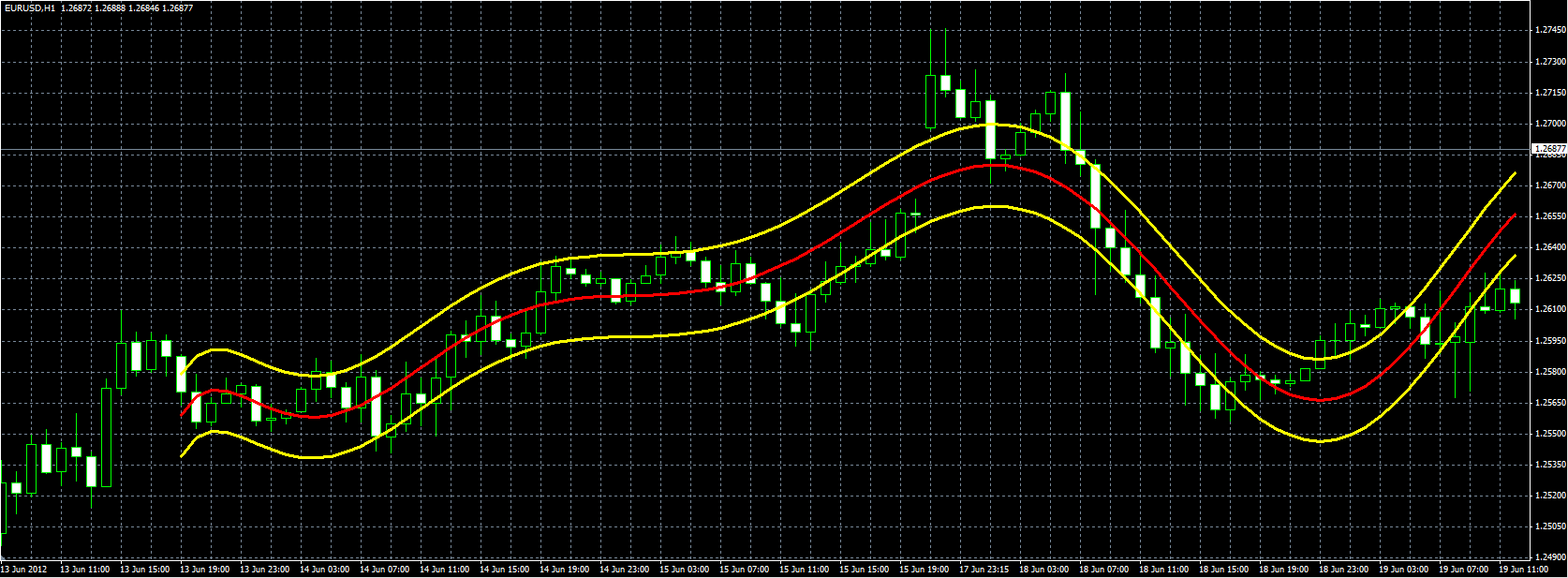
Task: Click the 18 Jun 11:00 time label
Action: (x=1163, y=570)
